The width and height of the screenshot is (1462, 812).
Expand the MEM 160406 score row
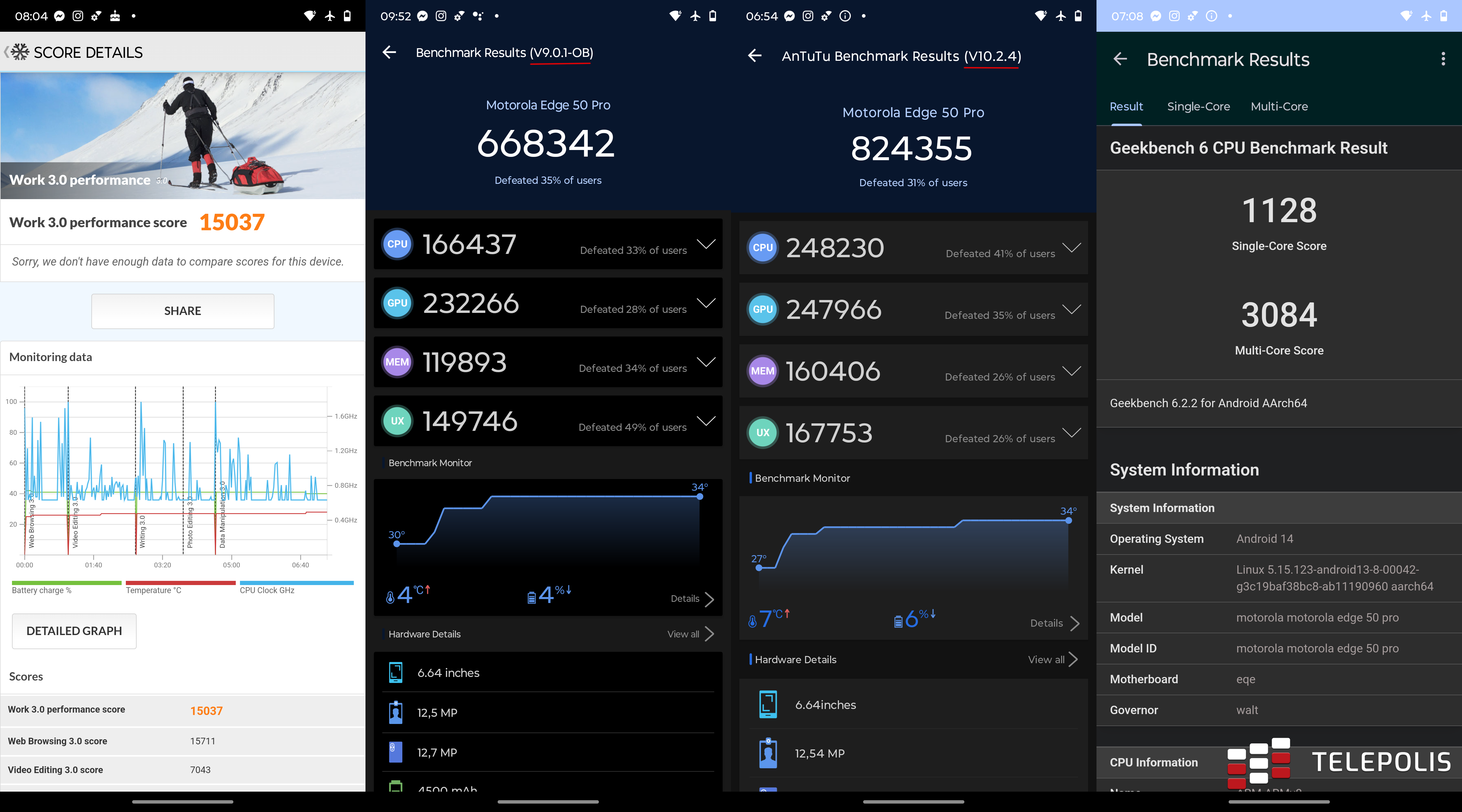coord(1072,371)
